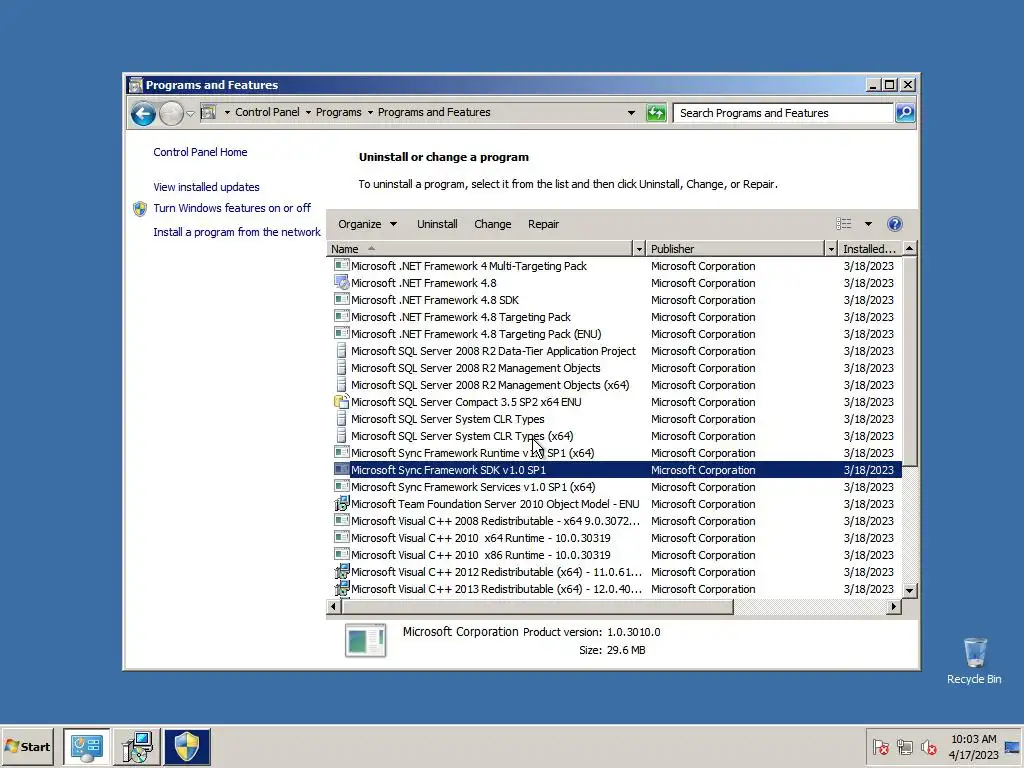
Task: Select Microsoft .NET Framework 4.8 Targeting Pack (ENU)
Action: pyautogui.click(x=614, y=334)
